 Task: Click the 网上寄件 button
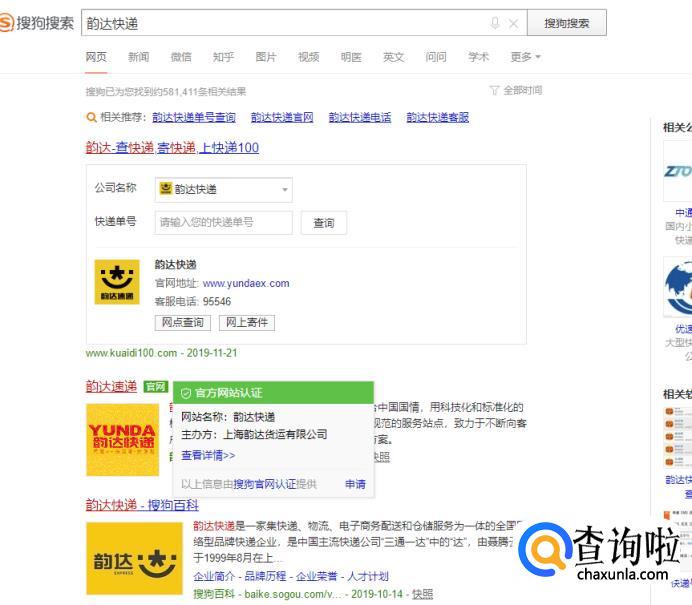[247, 323]
